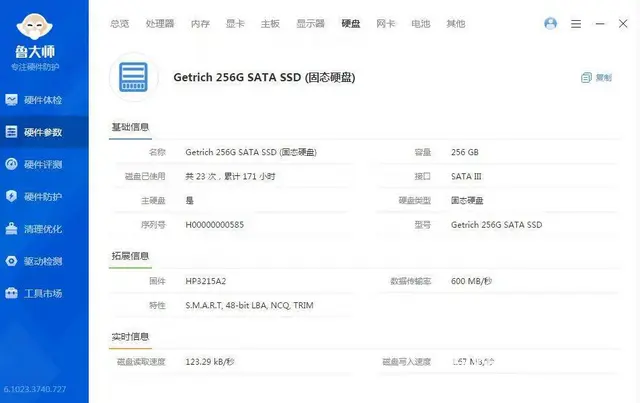The width and height of the screenshot is (640, 403).
Task: Click read speed 123.29 kB/秒
Action: click(x=210, y=362)
